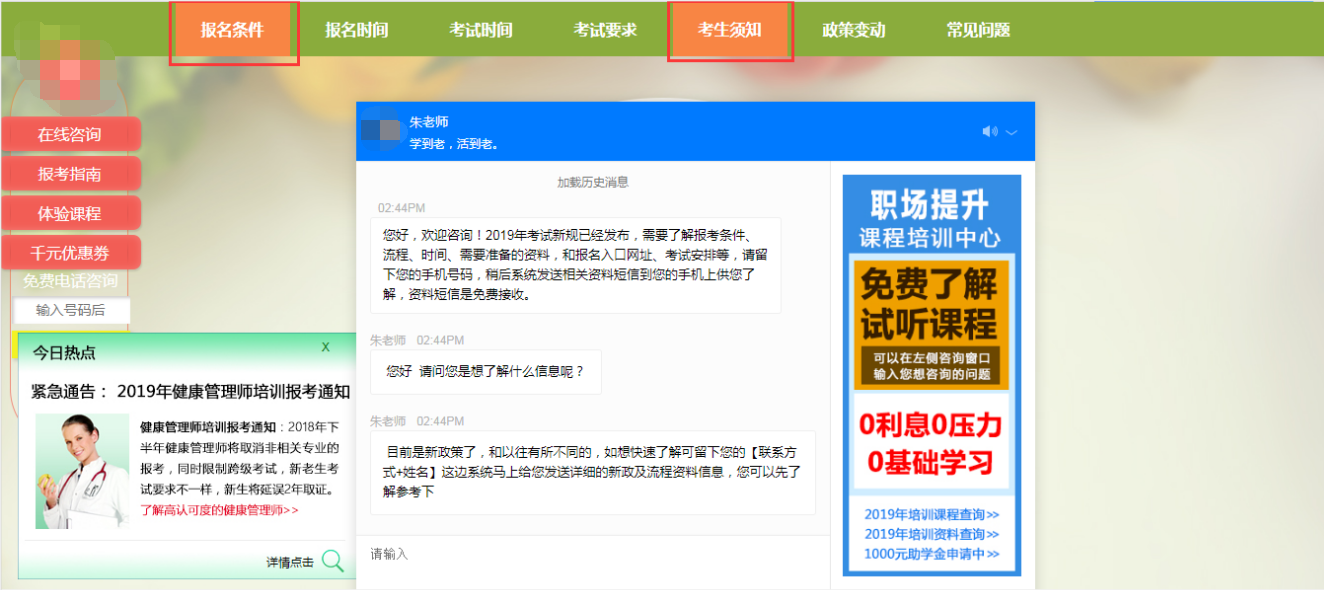The image size is (1324, 590).
Task: Open the 考生须知 navigation tab
Action: 730,29
